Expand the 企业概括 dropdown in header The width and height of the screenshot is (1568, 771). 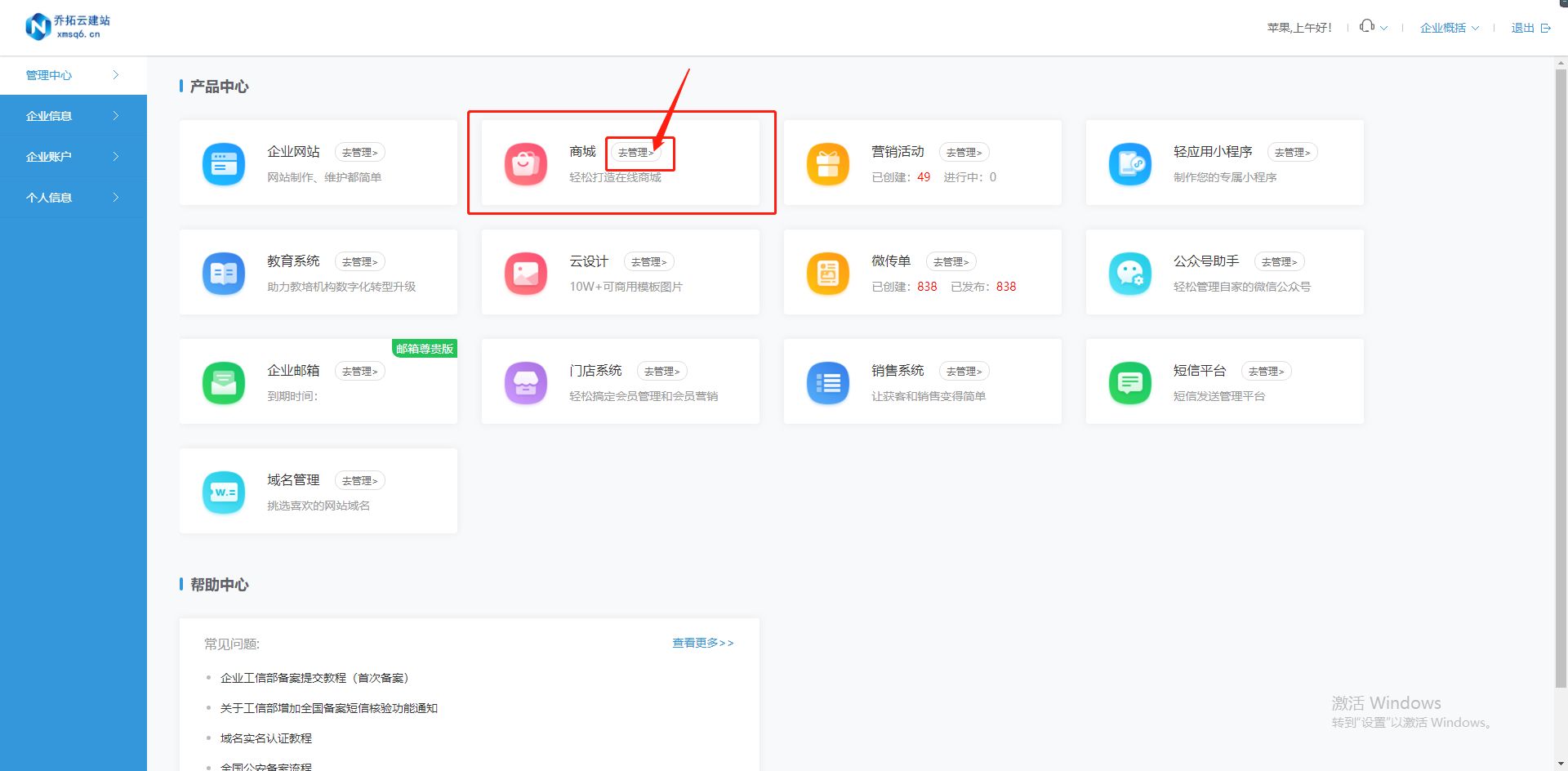point(1449,28)
